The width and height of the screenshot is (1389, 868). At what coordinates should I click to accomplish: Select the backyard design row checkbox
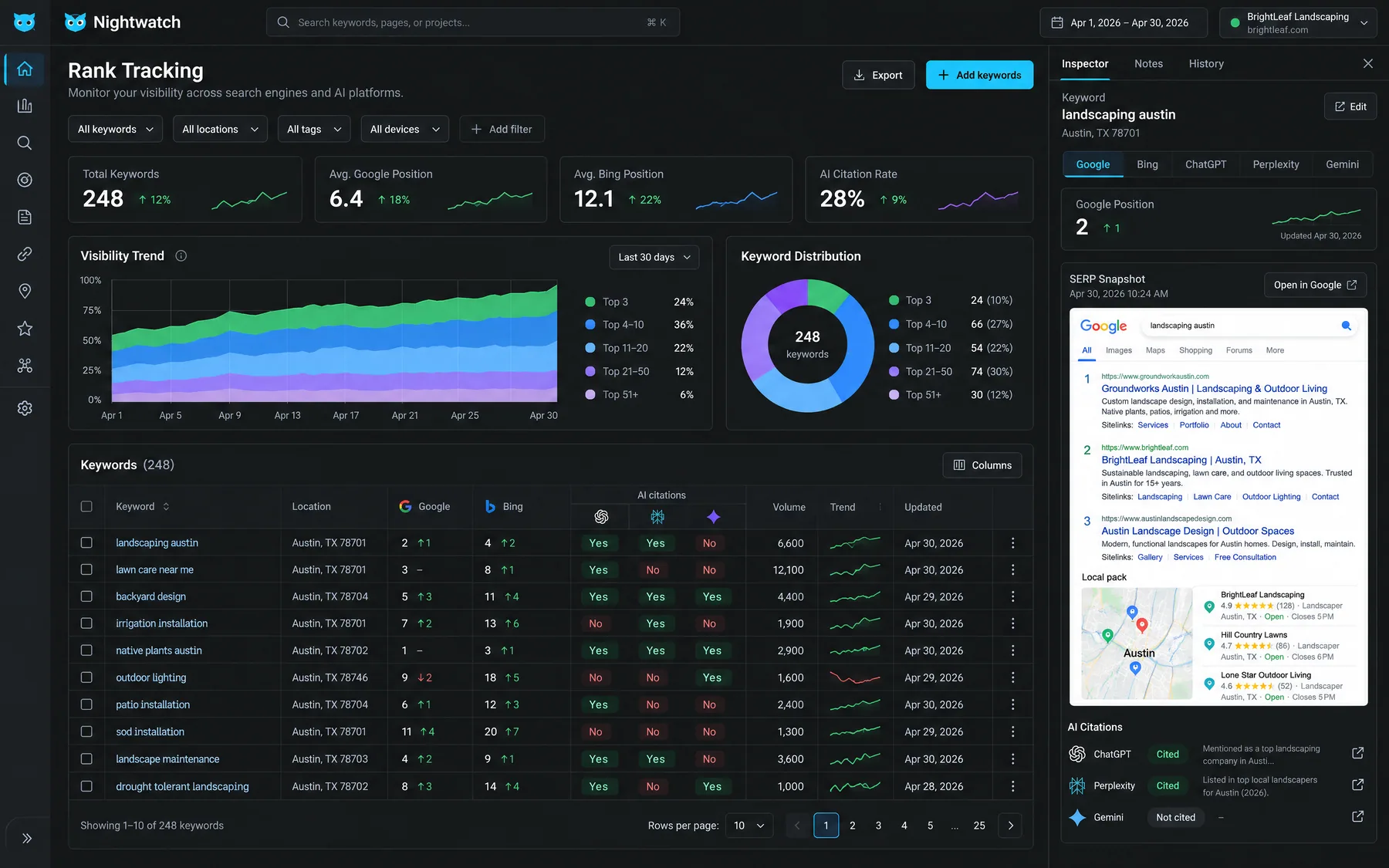(86, 597)
